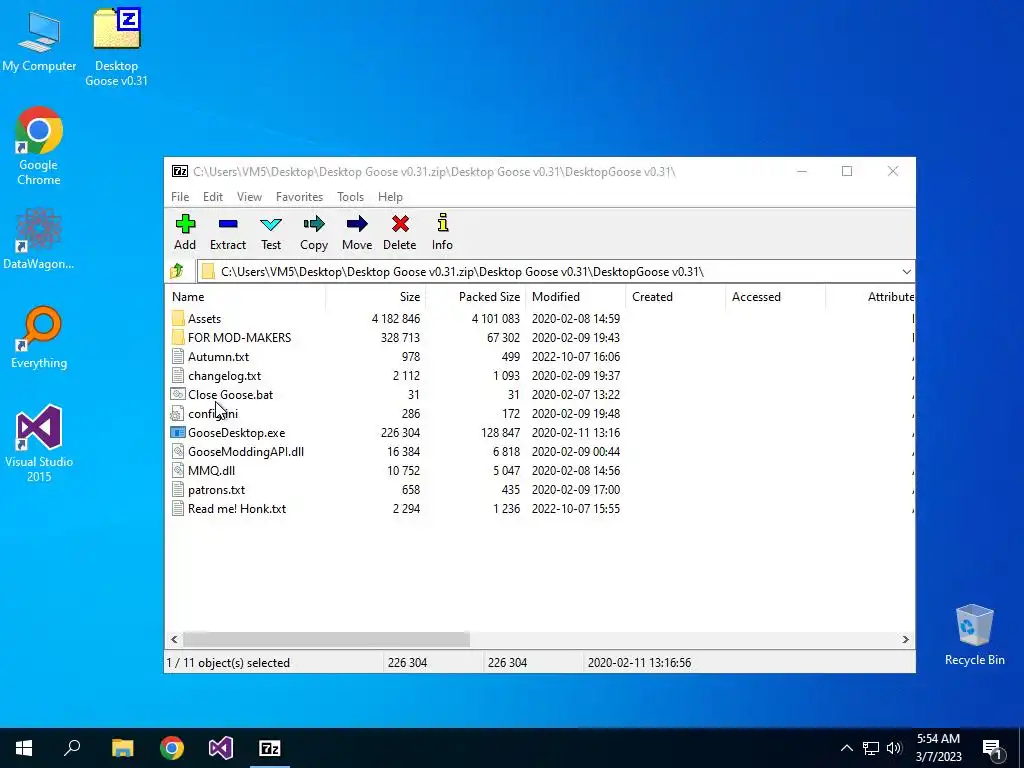
Task: Show hidden system tray icons chevron
Action: (x=846, y=748)
